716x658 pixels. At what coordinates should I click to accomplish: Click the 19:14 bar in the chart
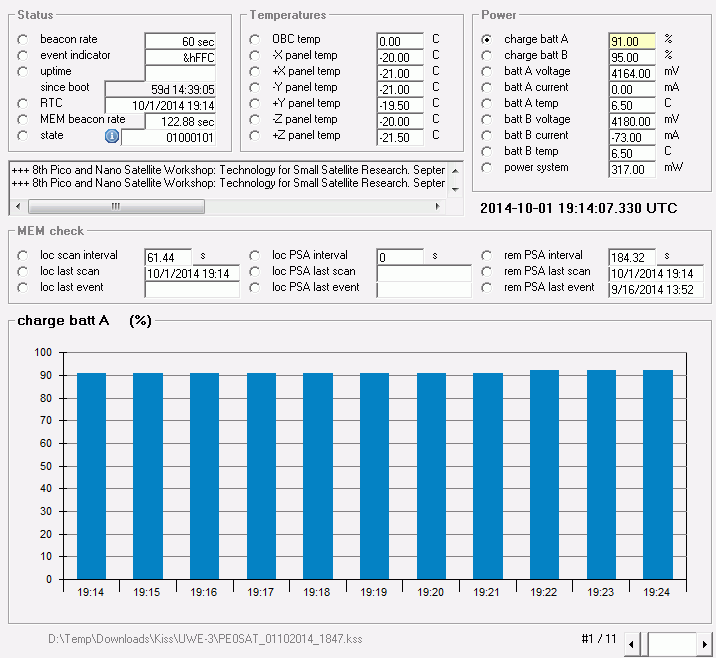point(91,476)
